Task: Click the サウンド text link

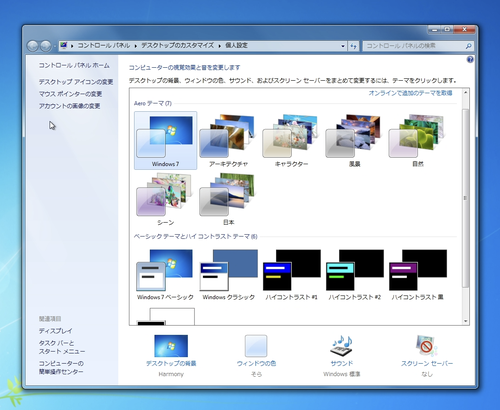Action: coord(342,364)
